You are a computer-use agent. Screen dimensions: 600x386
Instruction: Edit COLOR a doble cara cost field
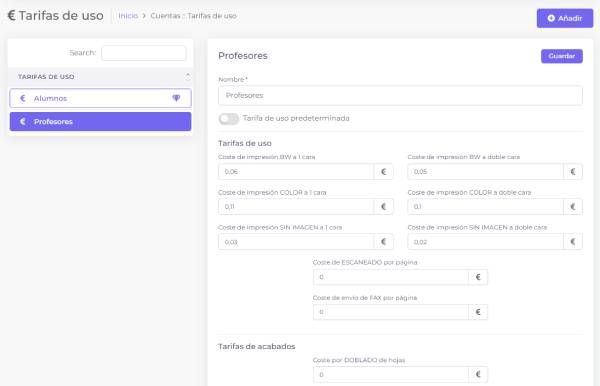[485, 207]
